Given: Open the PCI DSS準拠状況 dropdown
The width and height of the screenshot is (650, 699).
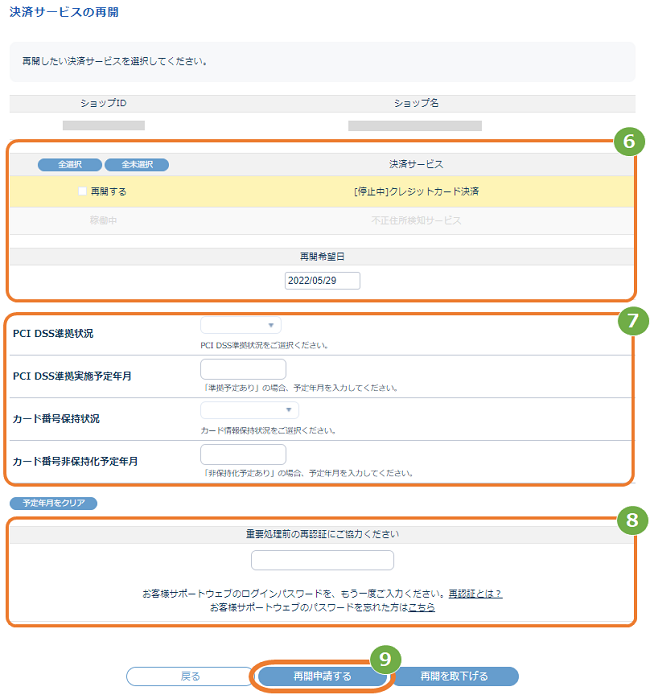Looking at the screenshot, I should click(241, 325).
